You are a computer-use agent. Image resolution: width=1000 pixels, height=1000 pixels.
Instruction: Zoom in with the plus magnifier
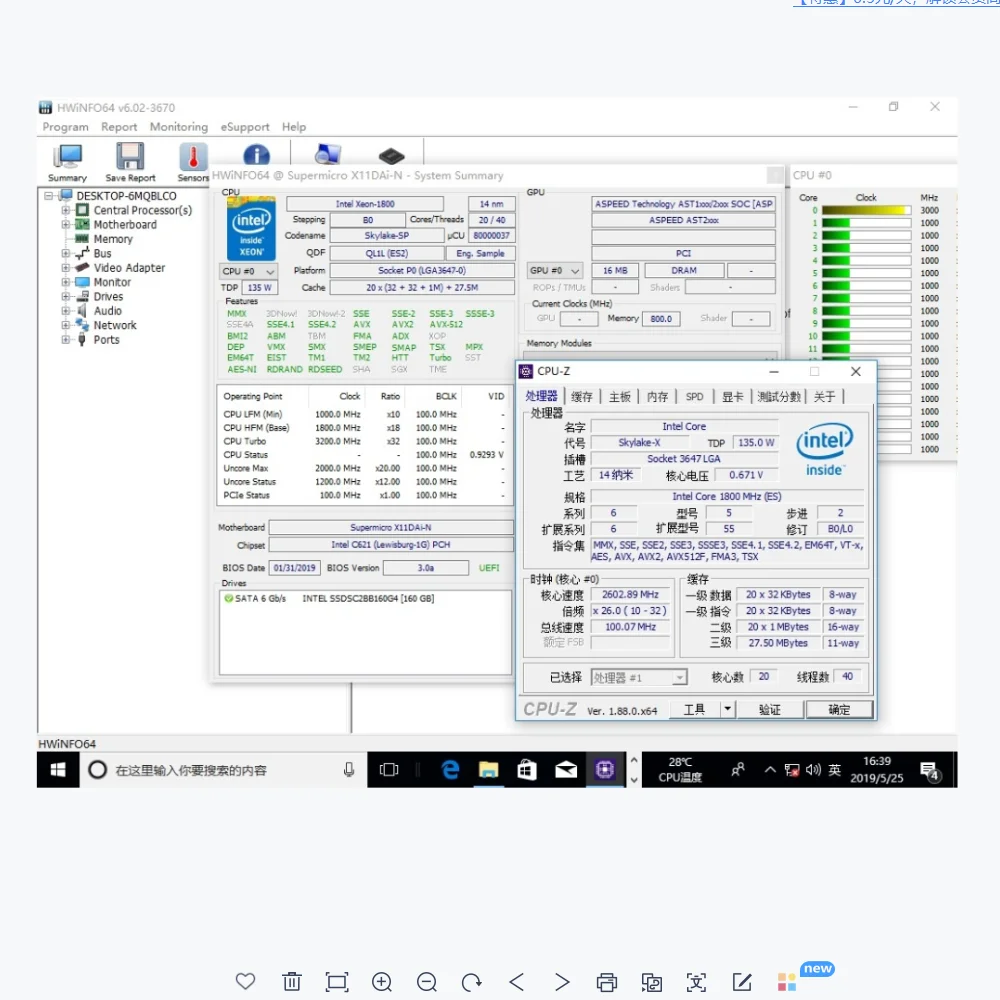382,982
